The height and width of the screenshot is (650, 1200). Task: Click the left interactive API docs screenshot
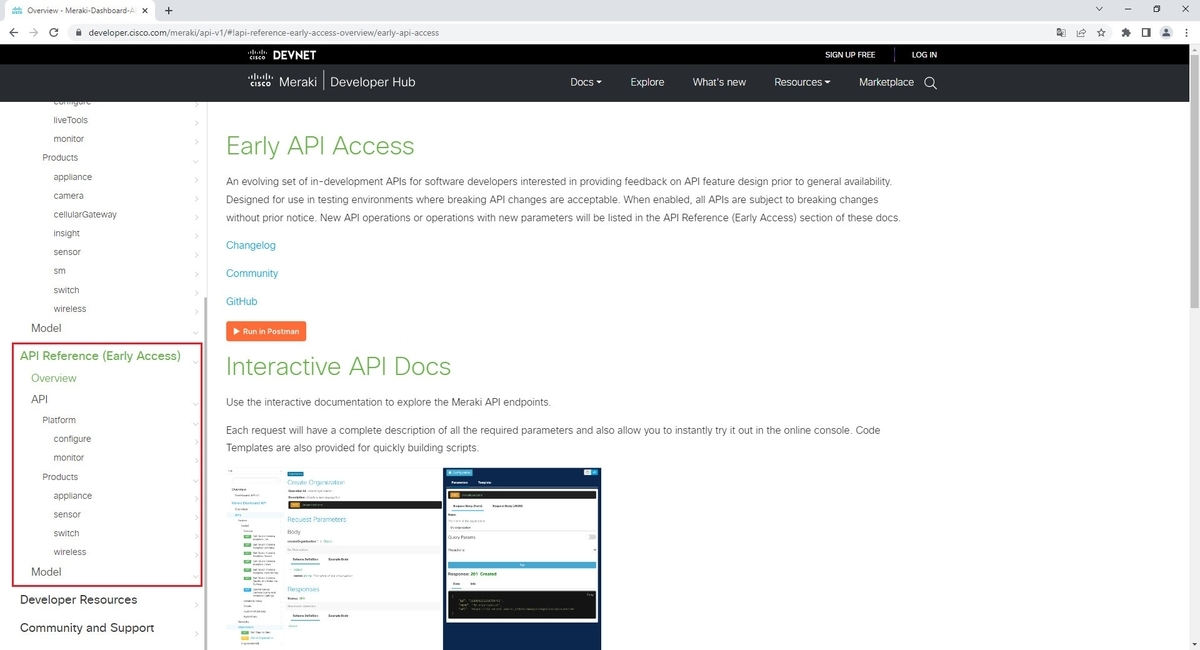point(332,557)
